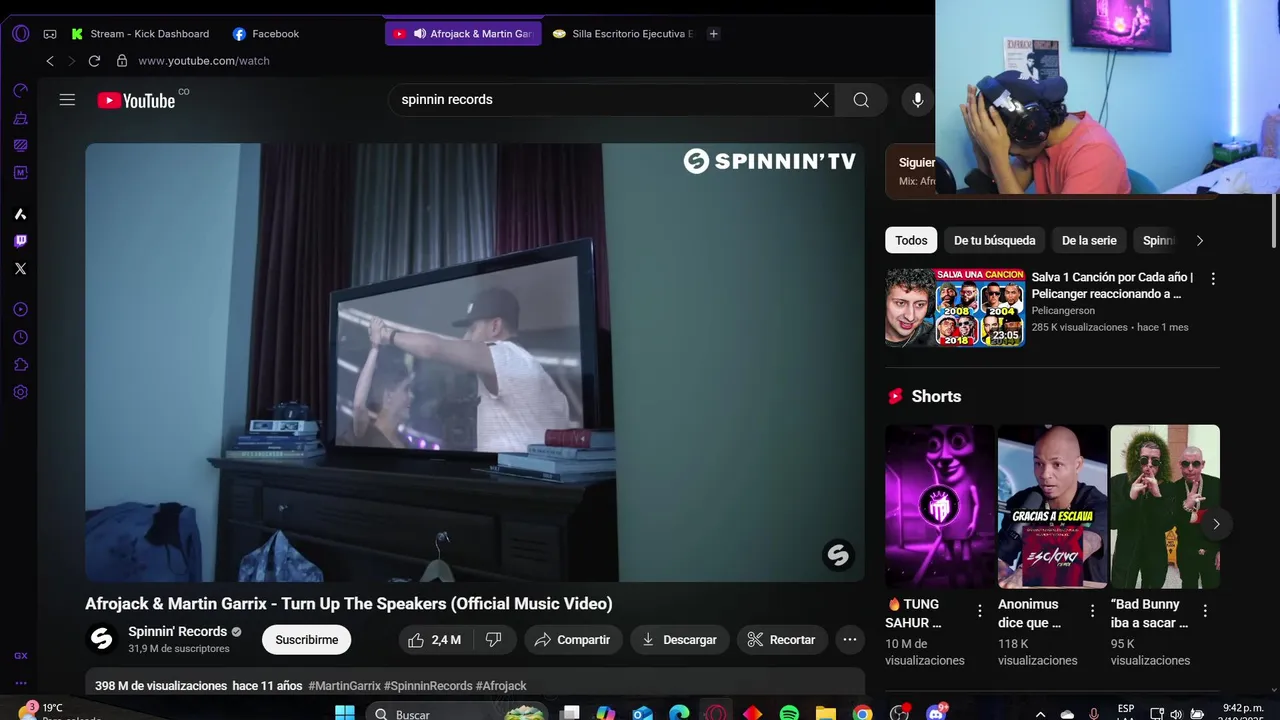Image resolution: width=1280 pixels, height=720 pixels.
Task: Open the #SpinninRecords hashtag
Action: pyautogui.click(x=428, y=686)
